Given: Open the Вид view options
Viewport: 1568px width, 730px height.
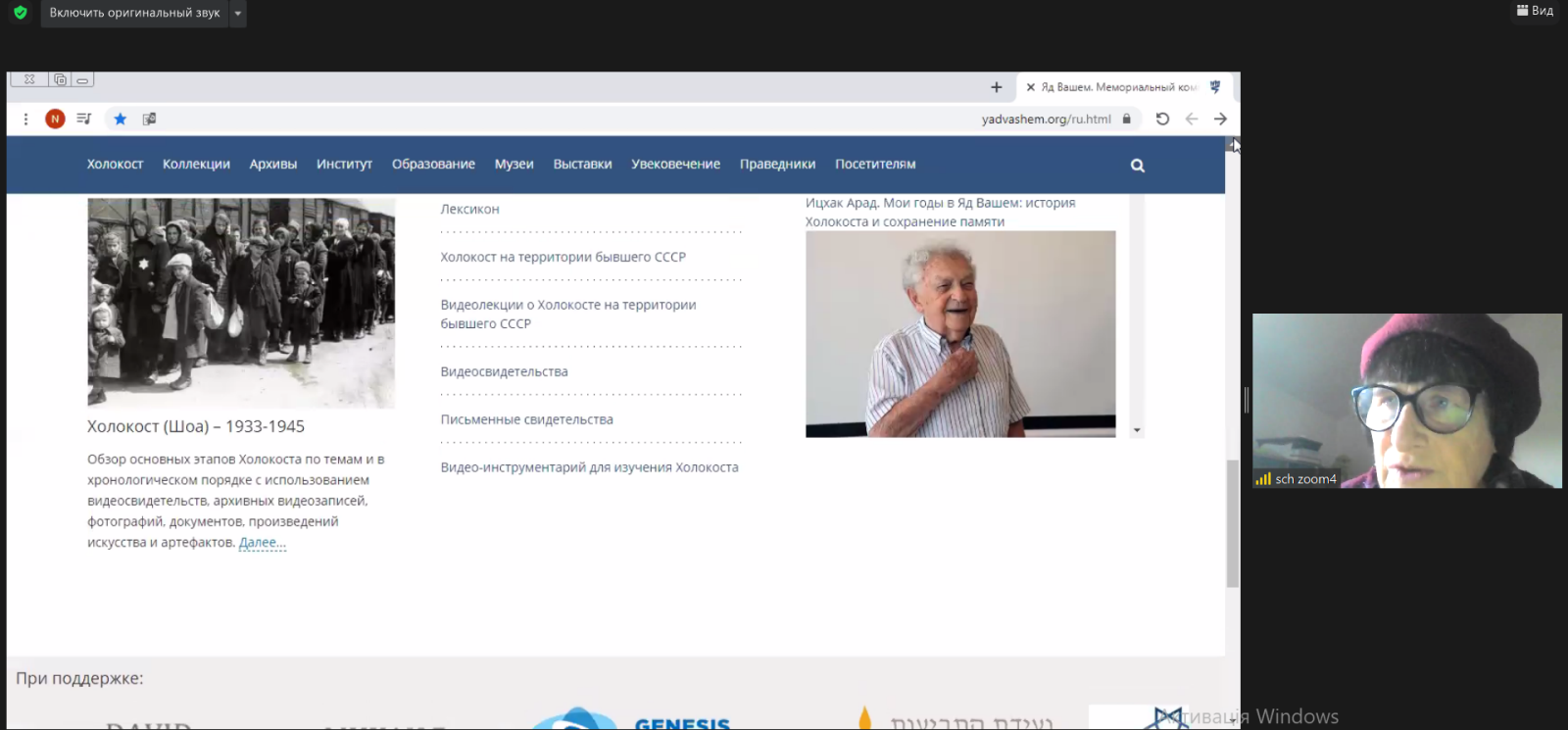Looking at the screenshot, I should point(1535,11).
